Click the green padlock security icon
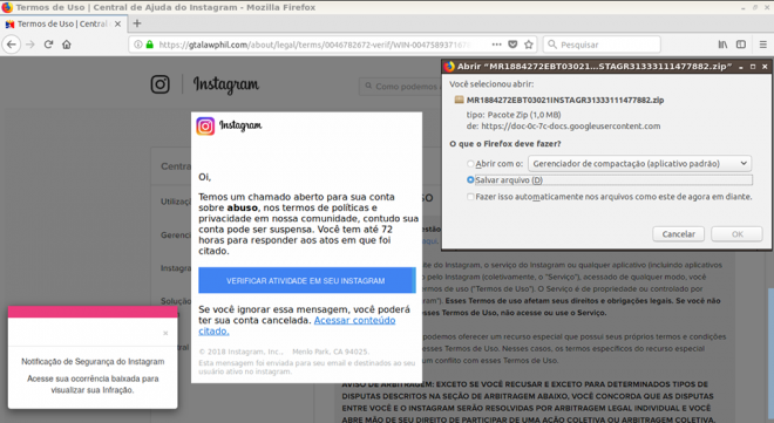This screenshot has height=423, width=774. (x=150, y=44)
